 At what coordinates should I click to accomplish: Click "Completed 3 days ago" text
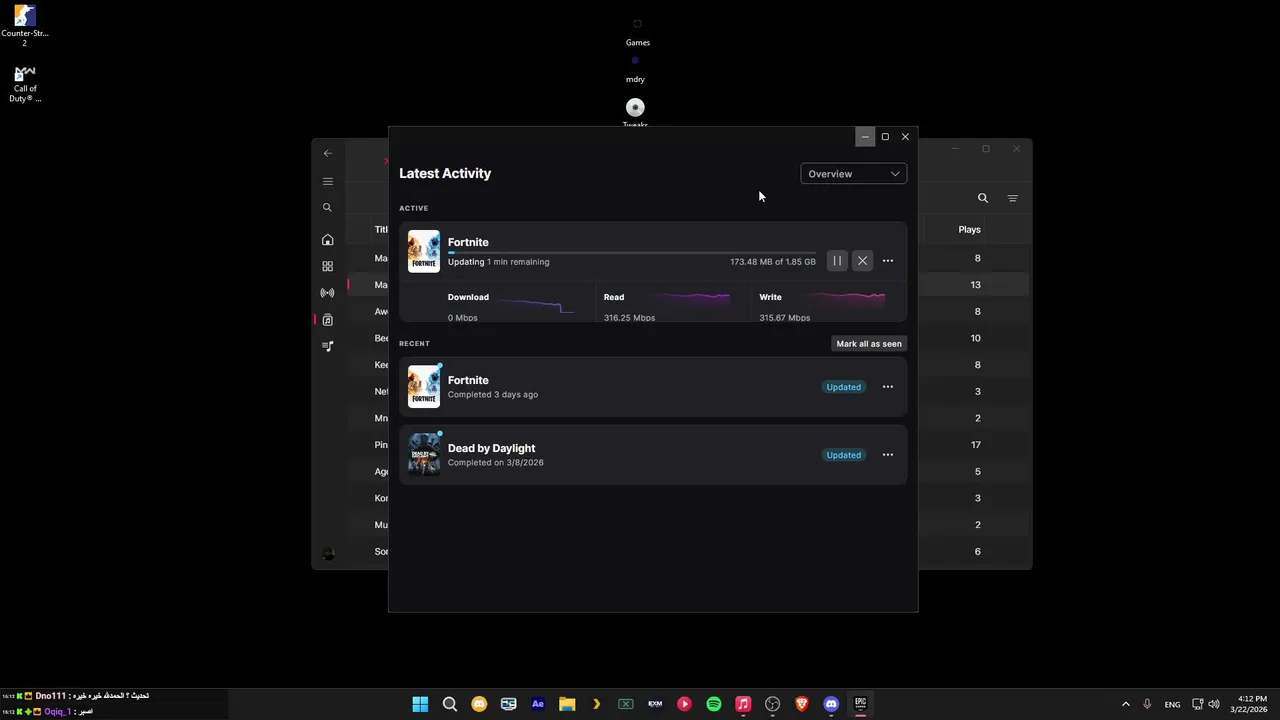coord(493,395)
